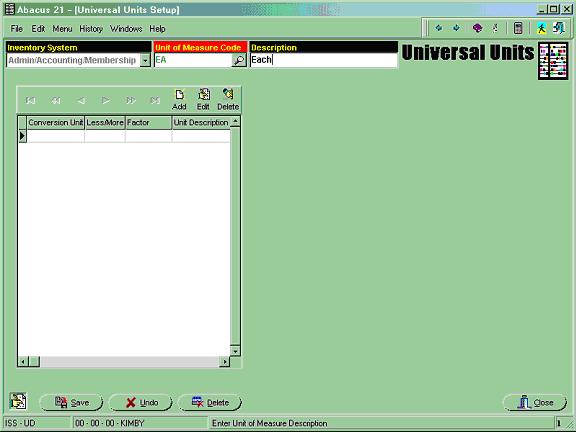The width and height of the screenshot is (576, 432).
Task: Click the grid's vertical scrollbar down arrow
Action: [x=235, y=351]
